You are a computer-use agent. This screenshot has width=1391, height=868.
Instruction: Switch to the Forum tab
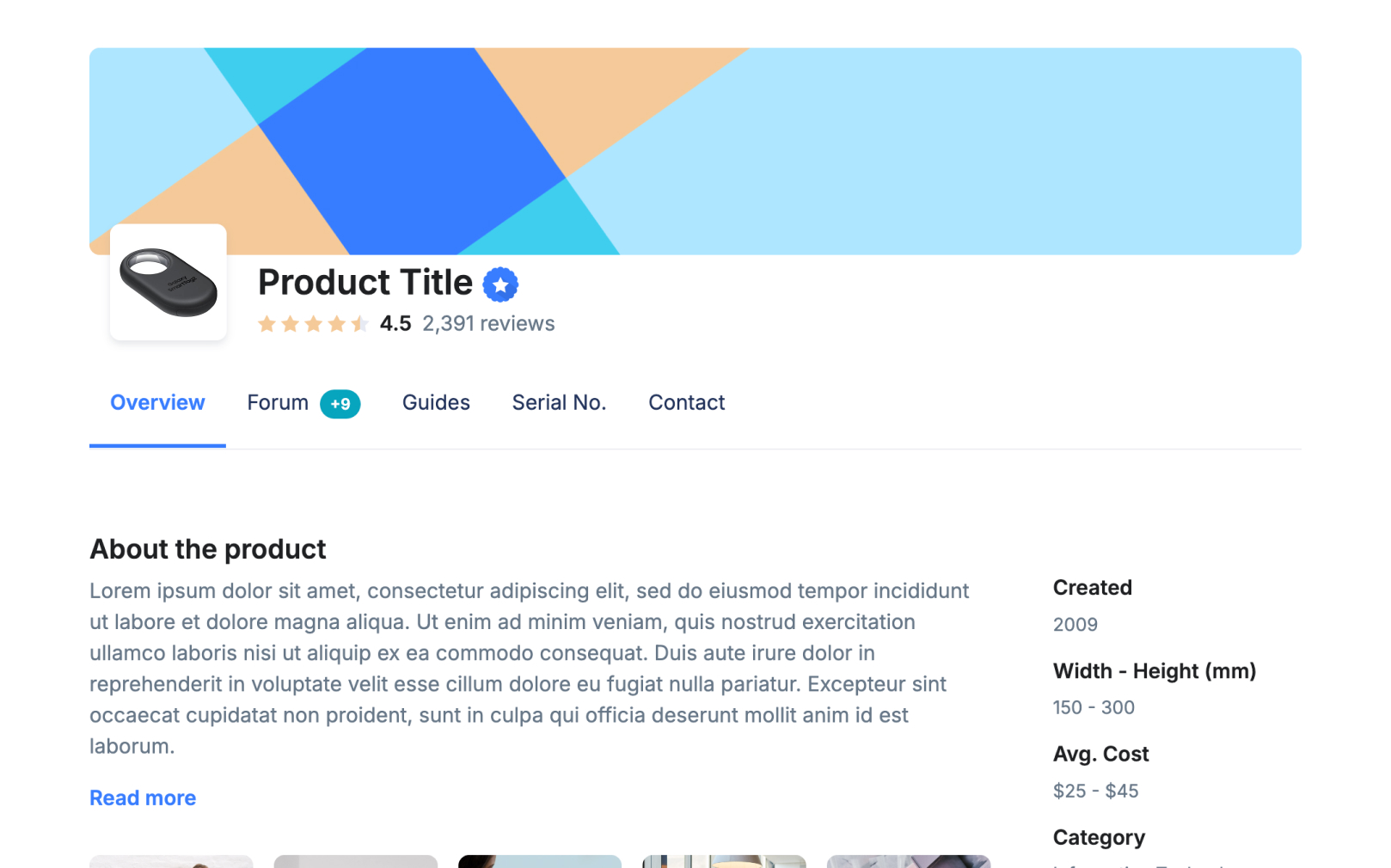click(x=278, y=403)
